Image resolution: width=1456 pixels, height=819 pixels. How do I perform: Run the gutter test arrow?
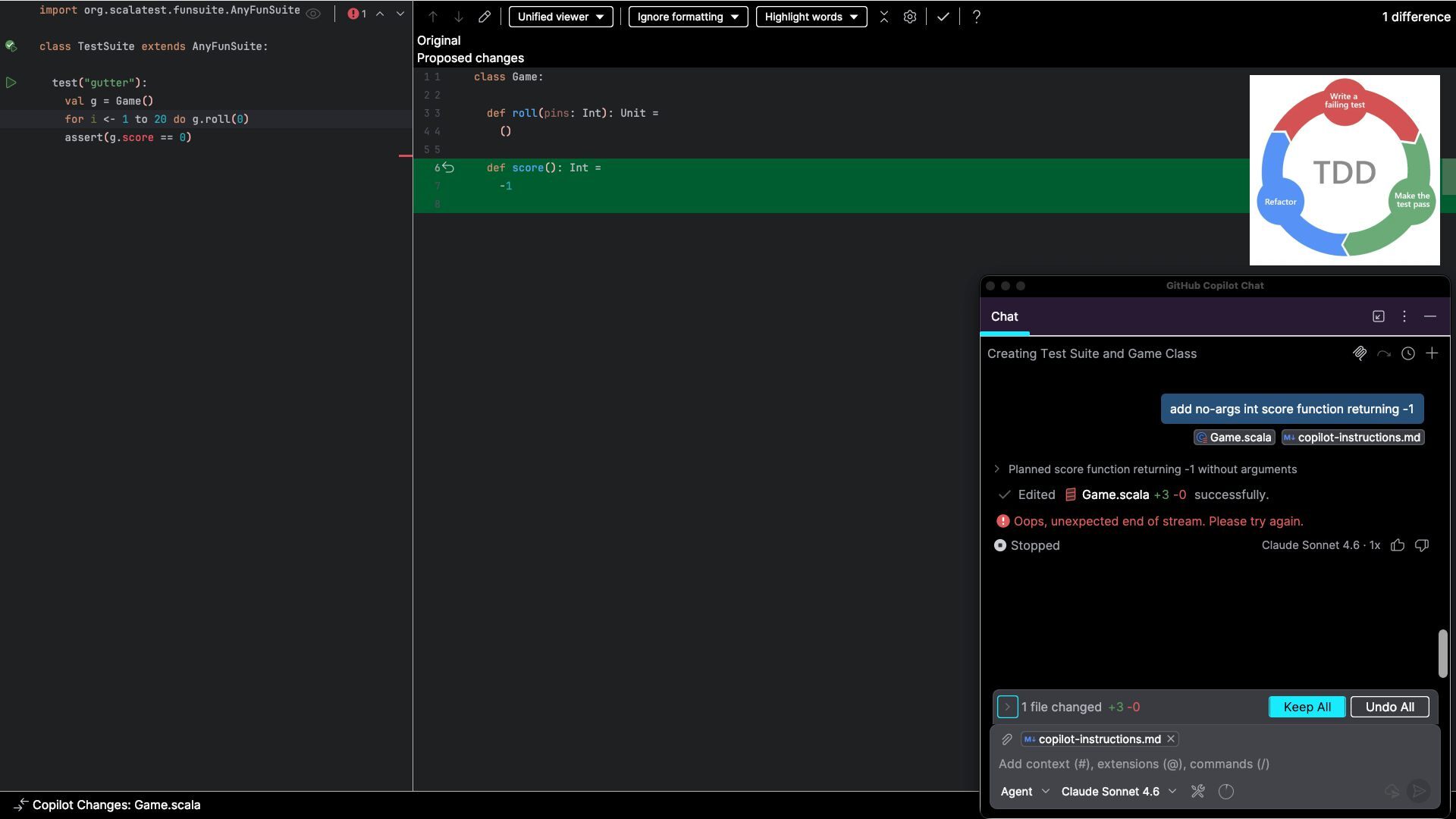point(11,83)
